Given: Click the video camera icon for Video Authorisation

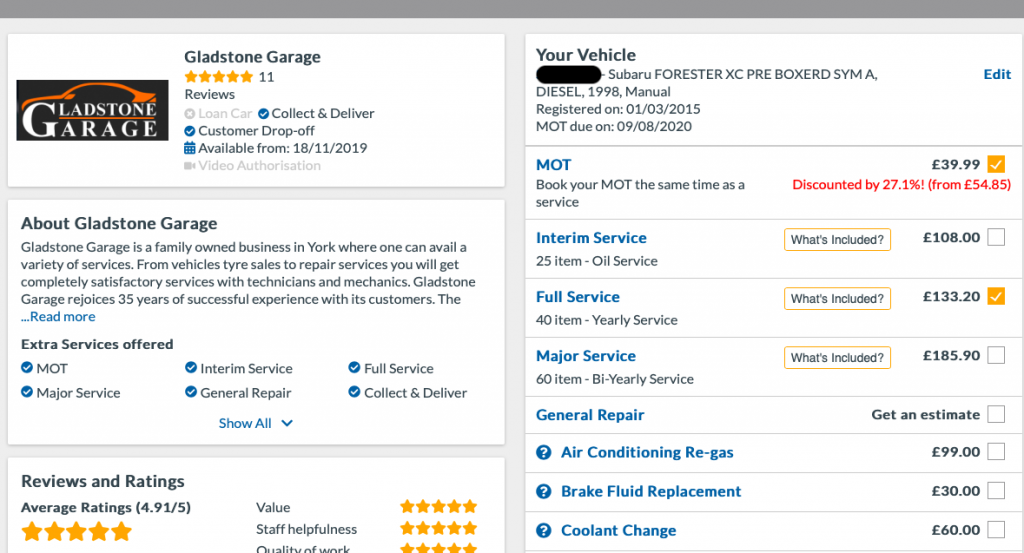Looking at the screenshot, I should (x=190, y=166).
